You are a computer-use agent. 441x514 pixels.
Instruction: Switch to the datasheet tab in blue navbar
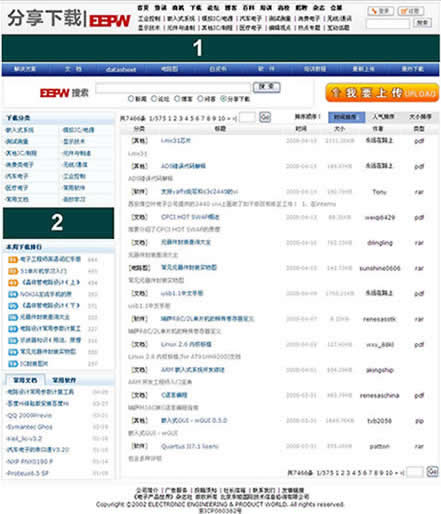click(121, 69)
